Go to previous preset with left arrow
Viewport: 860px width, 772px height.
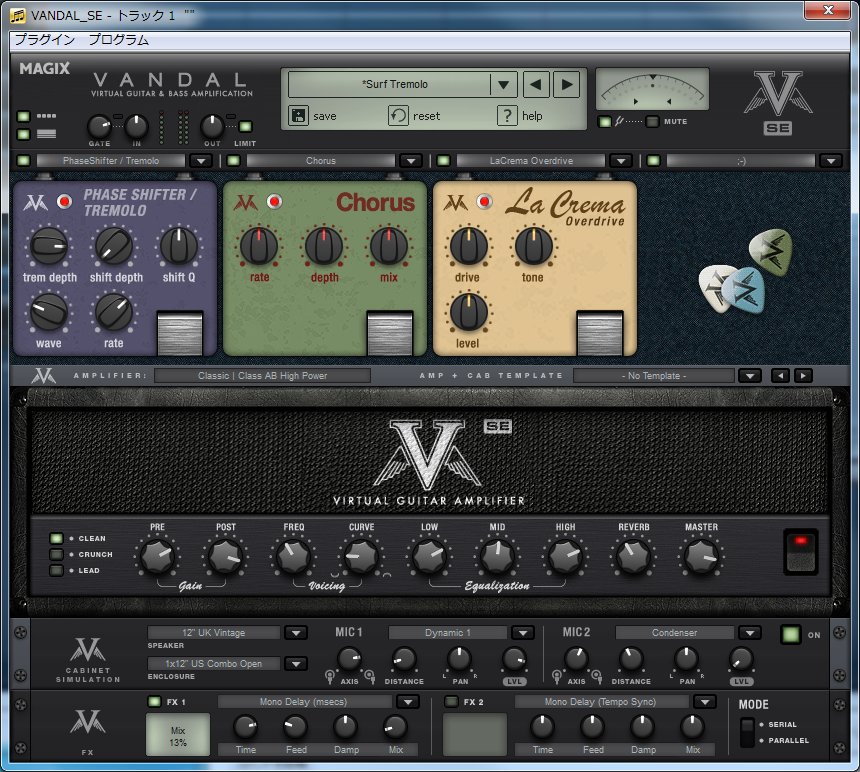click(536, 84)
